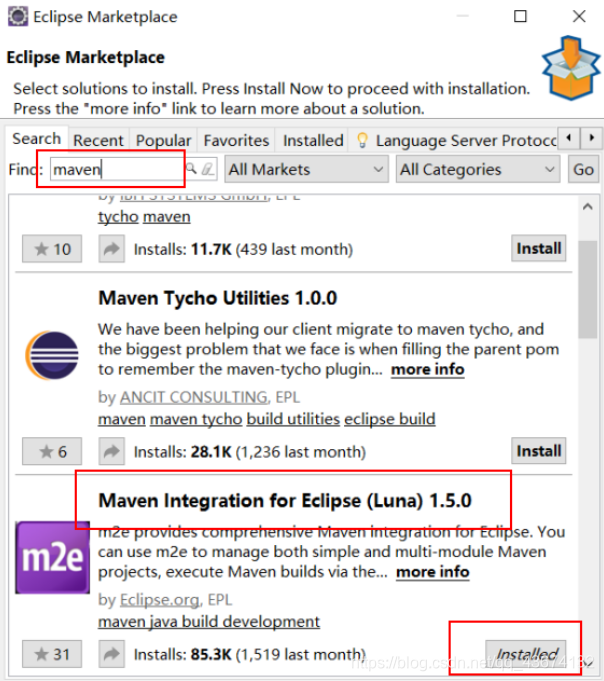
Task: Switch to the Installed tab
Action: click(313, 140)
